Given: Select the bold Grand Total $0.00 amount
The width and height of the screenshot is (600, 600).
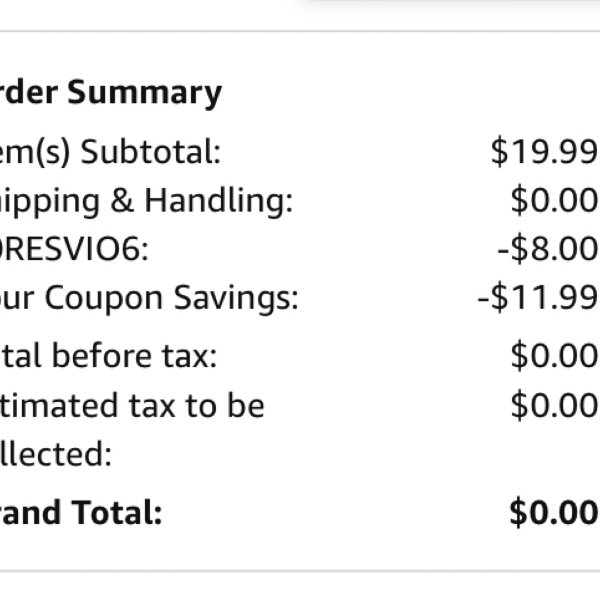Looking at the screenshot, I should coord(553,512).
